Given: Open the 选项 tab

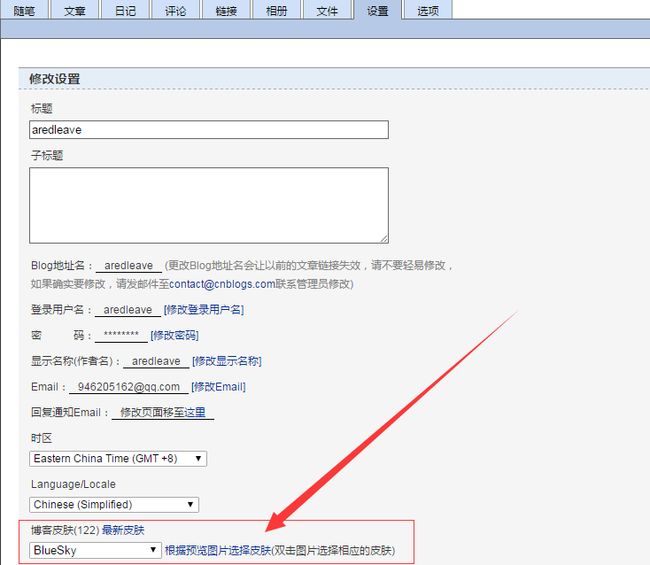Looking at the screenshot, I should pyautogui.click(x=428, y=10).
